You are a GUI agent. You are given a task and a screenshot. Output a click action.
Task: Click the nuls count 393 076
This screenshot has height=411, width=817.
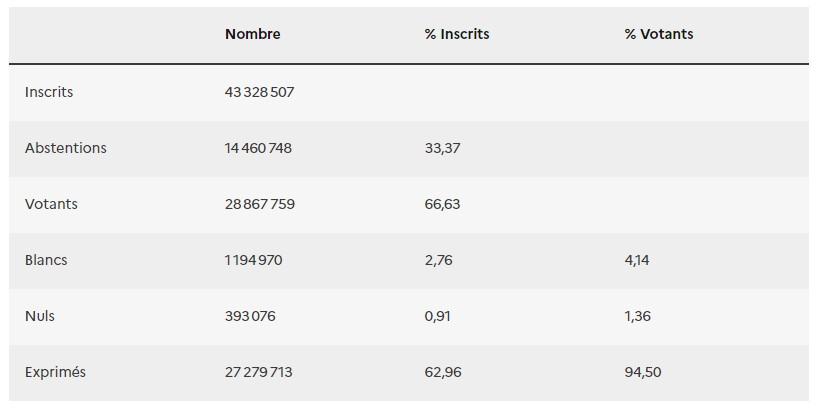pos(250,316)
